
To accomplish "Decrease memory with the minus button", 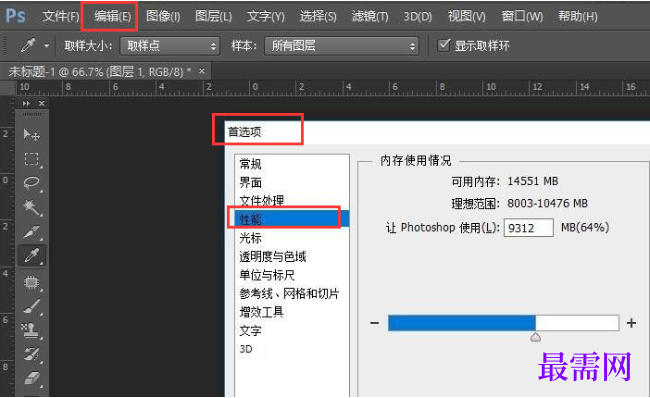I will coord(374,323).
